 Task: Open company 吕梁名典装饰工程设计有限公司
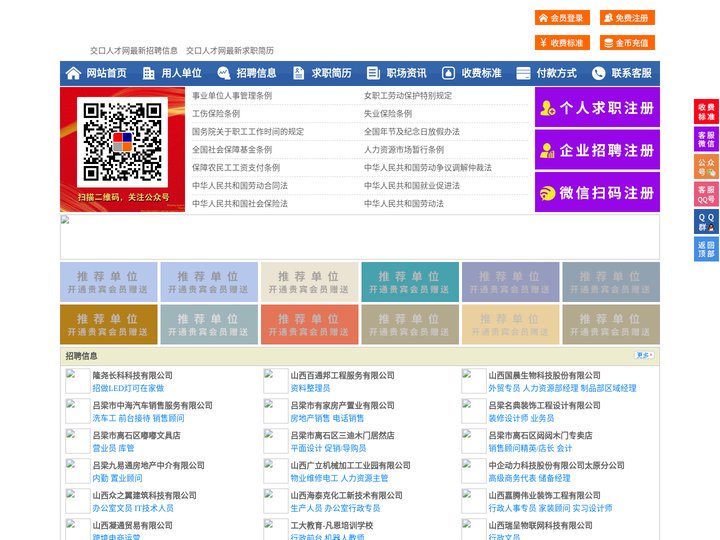545,405
